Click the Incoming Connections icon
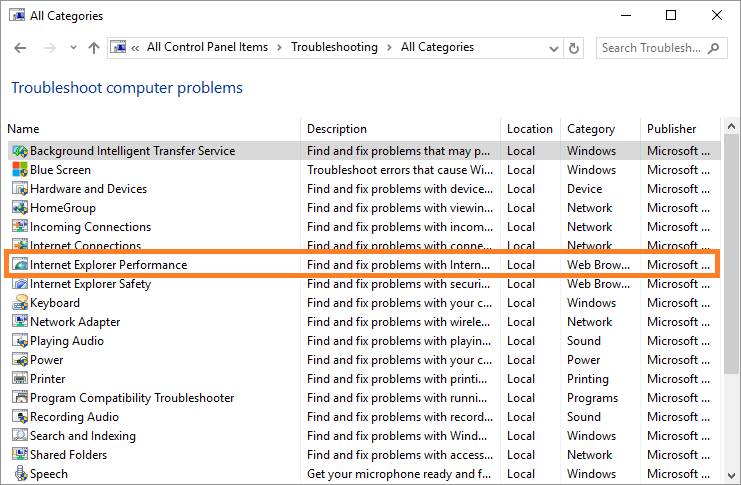The height and width of the screenshot is (485, 741). 20,226
